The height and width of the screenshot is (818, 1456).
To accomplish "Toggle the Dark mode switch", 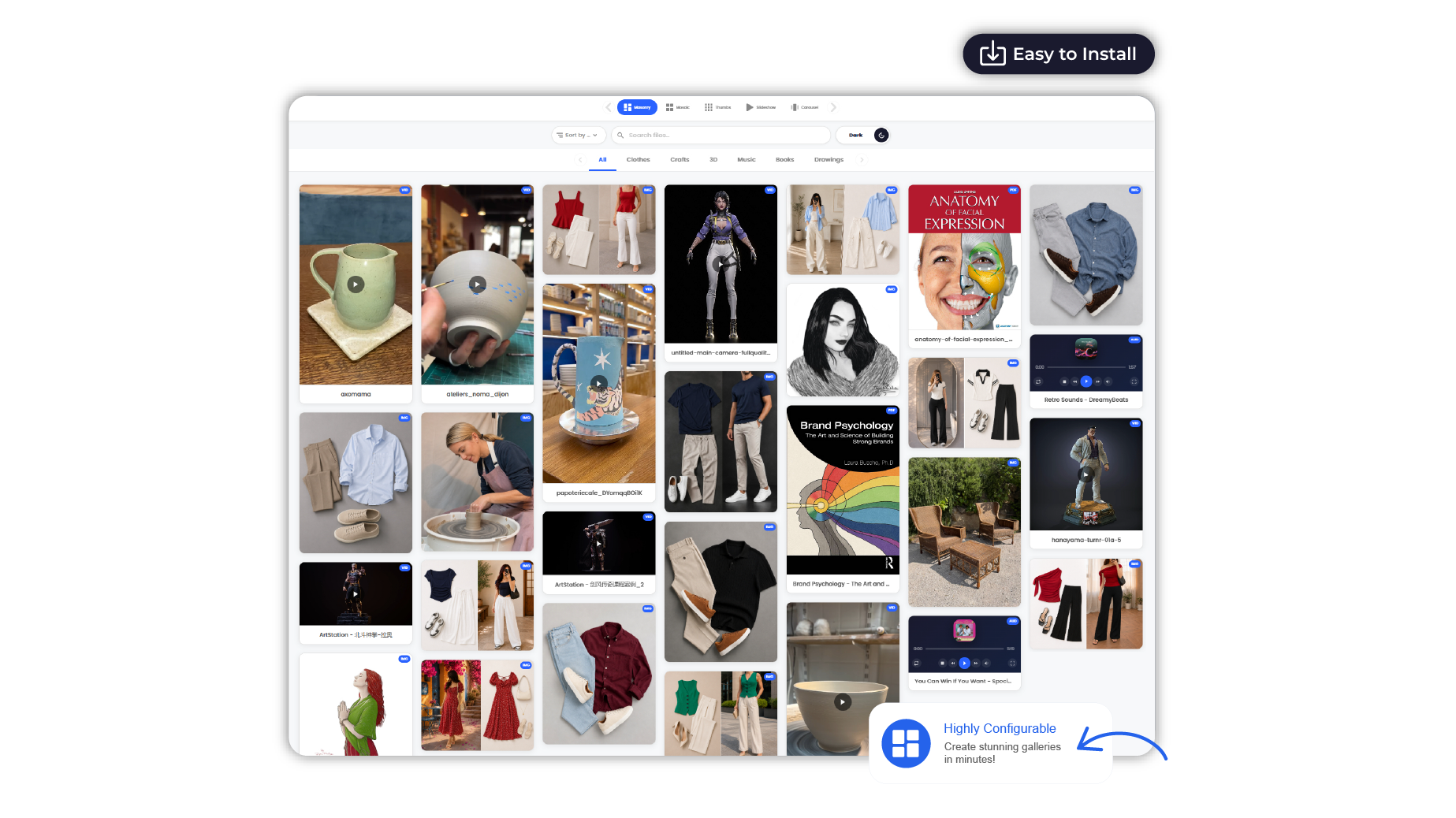I will tap(862, 135).
